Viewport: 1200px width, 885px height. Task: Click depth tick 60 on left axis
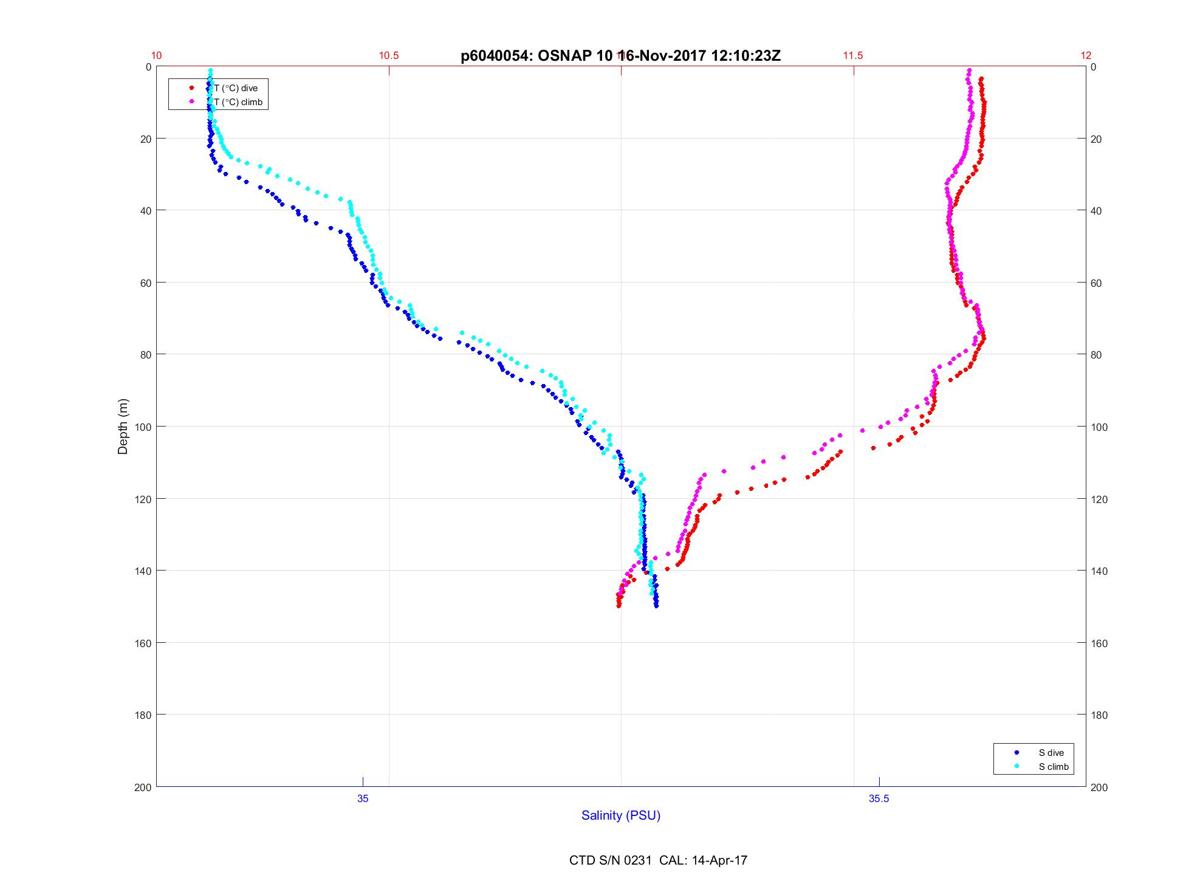coord(145,283)
